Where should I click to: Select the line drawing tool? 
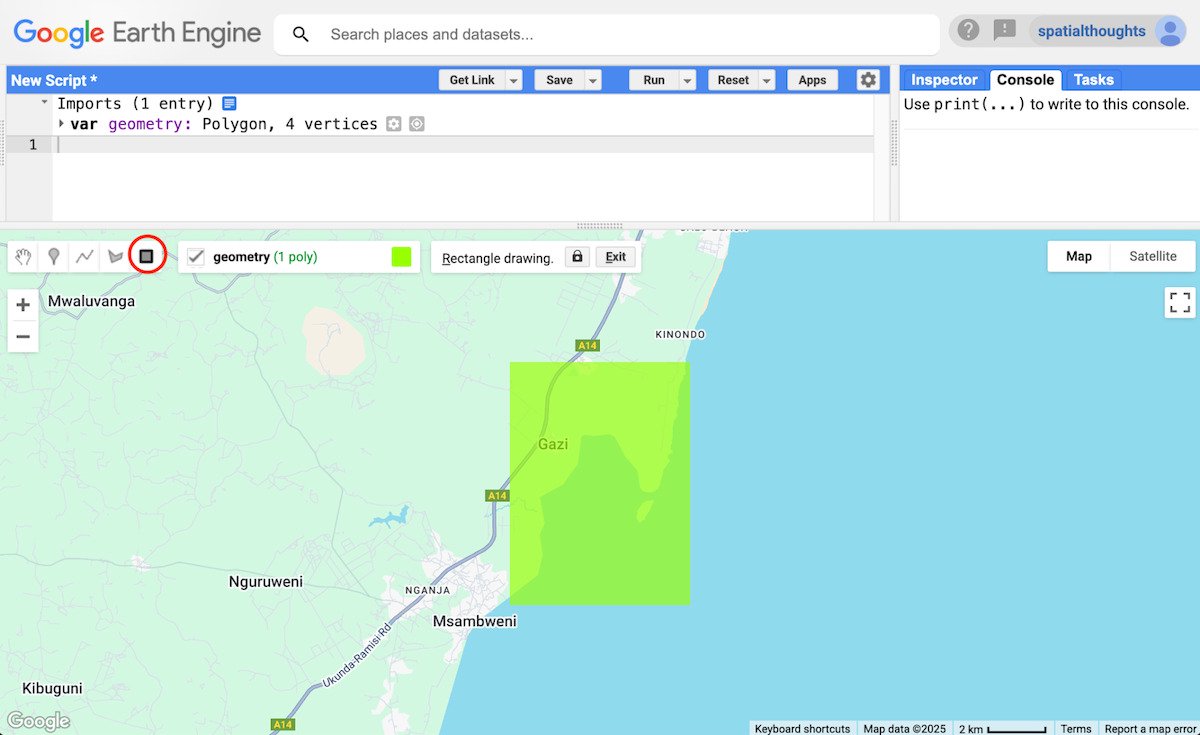(x=84, y=256)
